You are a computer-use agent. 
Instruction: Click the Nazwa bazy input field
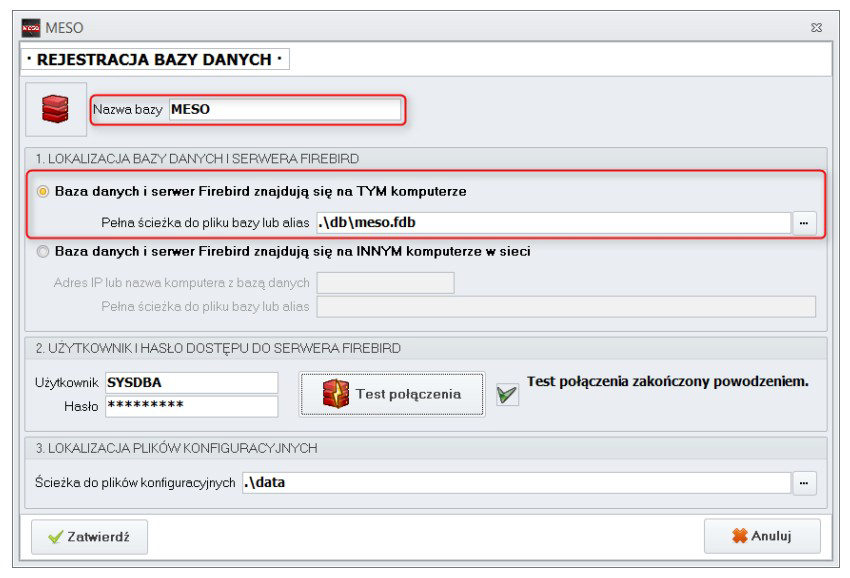(x=285, y=110)
